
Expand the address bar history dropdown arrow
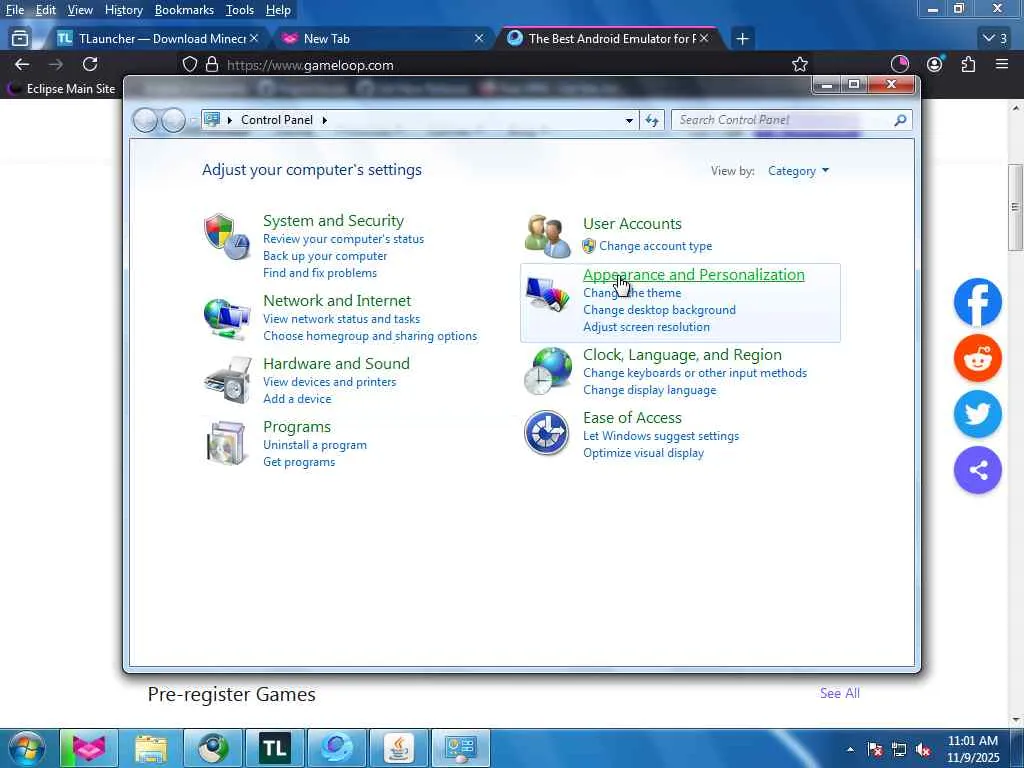629,120
